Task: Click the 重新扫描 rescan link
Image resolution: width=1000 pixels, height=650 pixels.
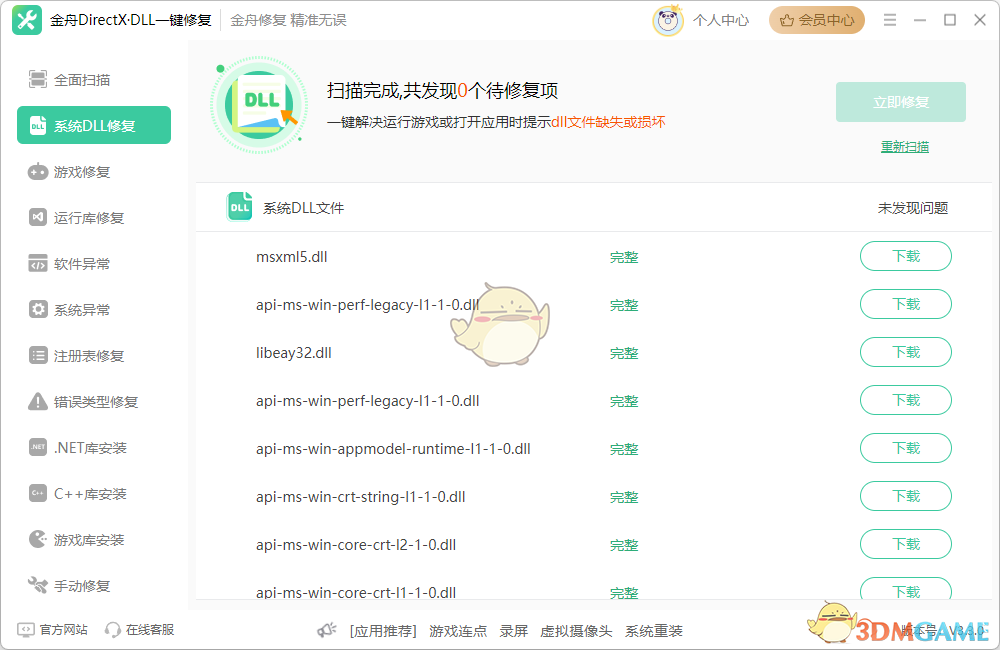Action: click(904, 147)
